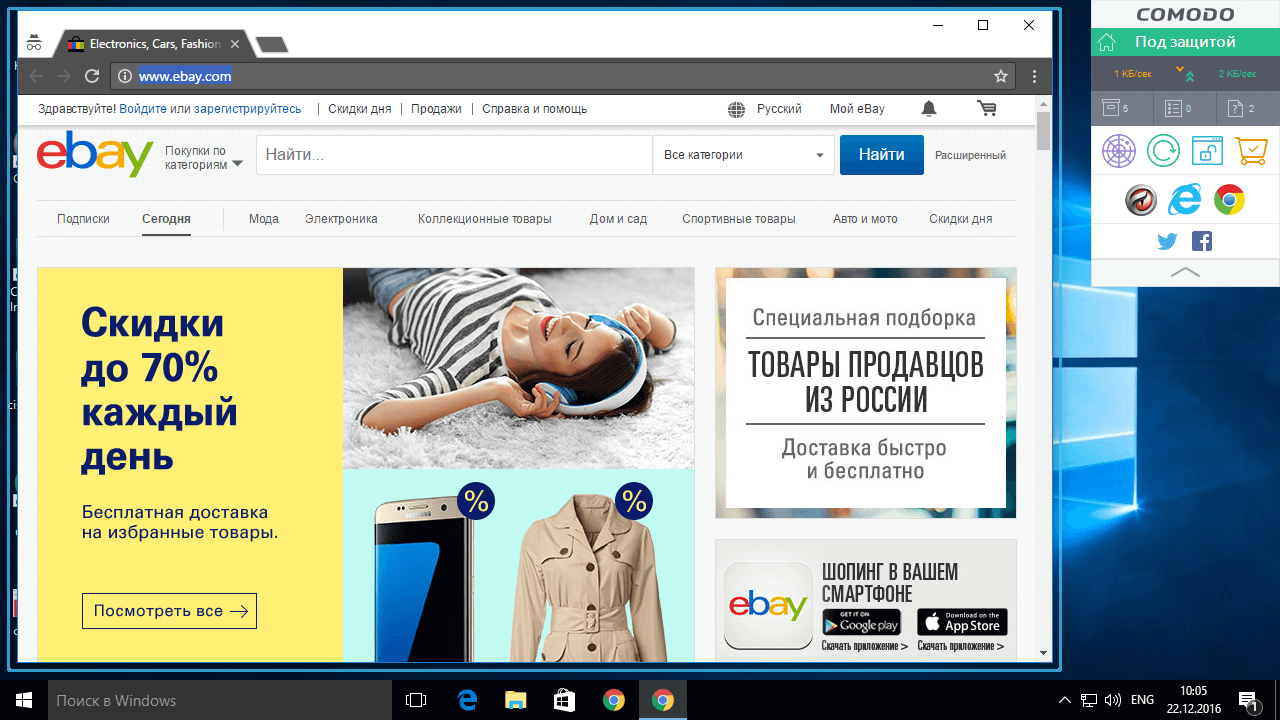Open Chrome's three-dot menu
Viewport: 1280px width, 720px height.
click(x=1035, y=75)
